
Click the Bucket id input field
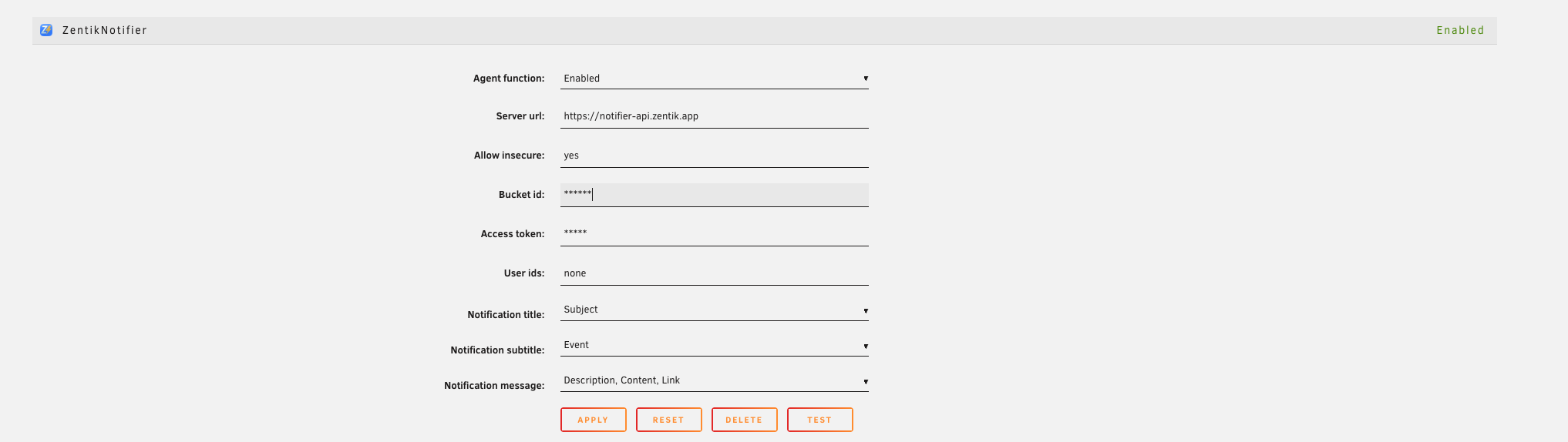714,195
